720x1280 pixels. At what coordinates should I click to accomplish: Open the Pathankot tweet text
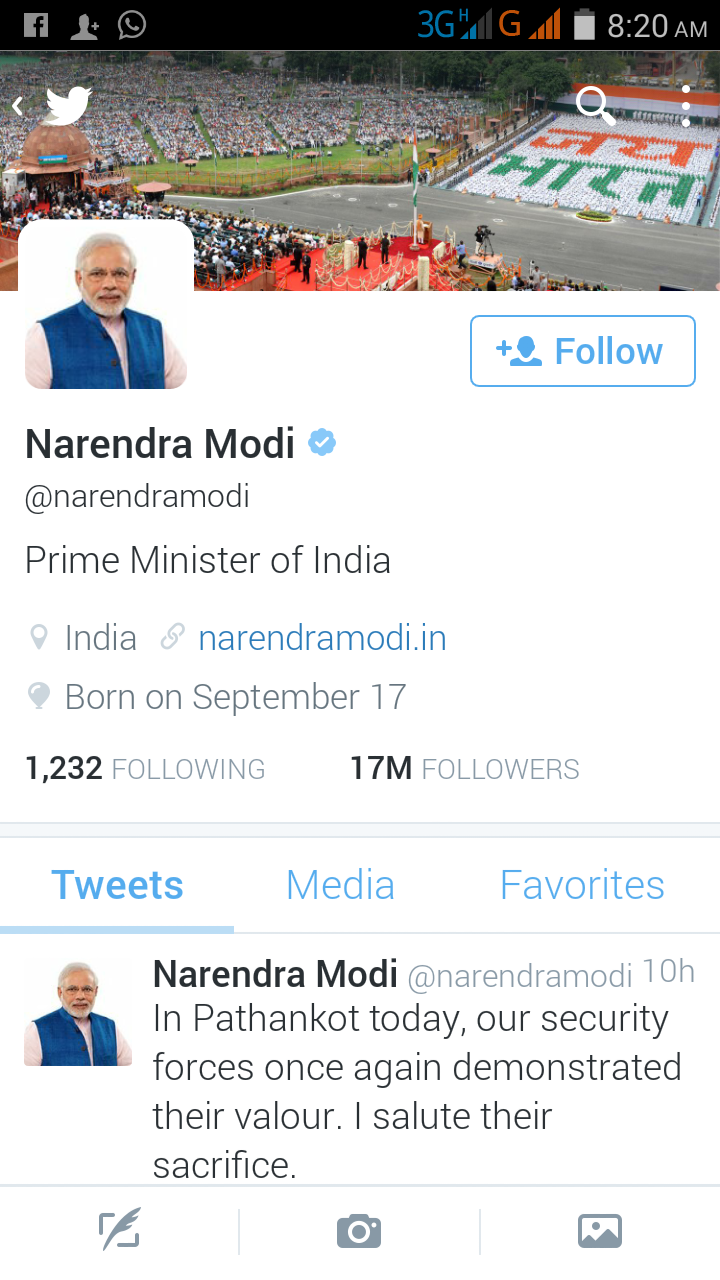click(x=417, y=1091)
